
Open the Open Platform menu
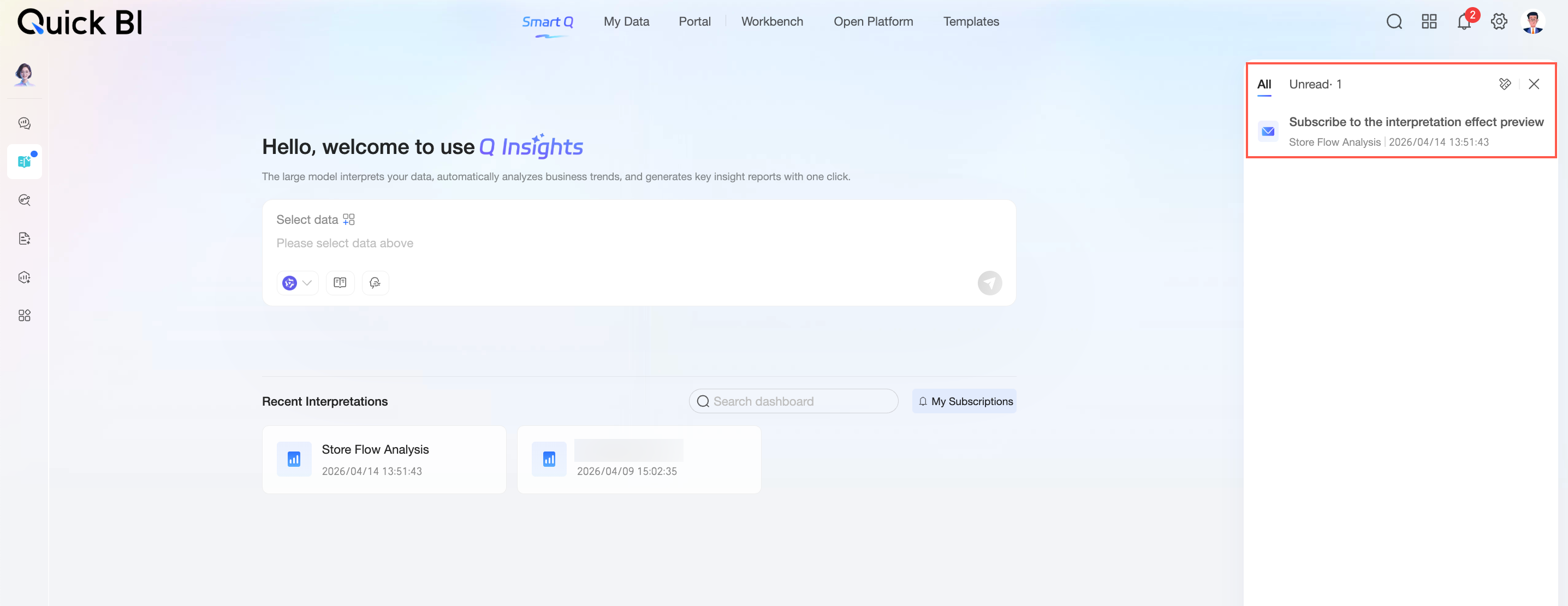tap(873, 22)
